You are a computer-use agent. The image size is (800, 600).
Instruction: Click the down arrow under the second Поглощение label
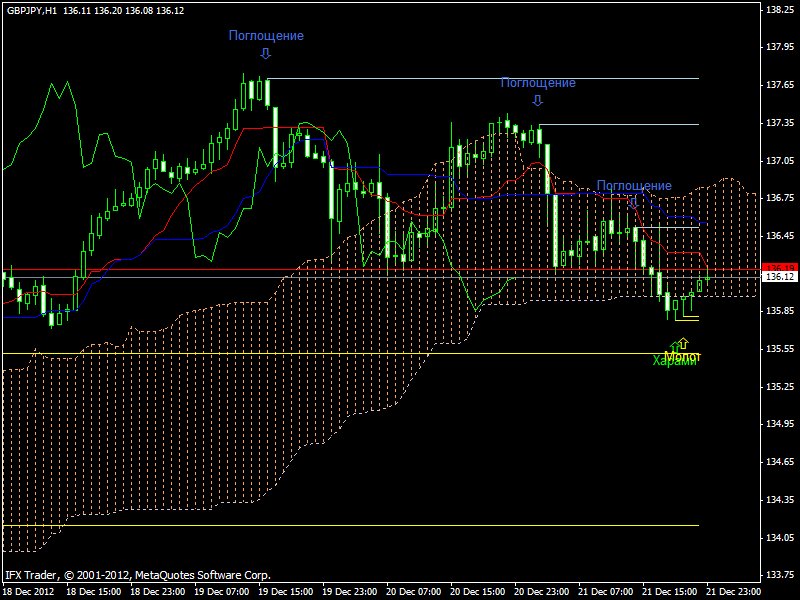[537, 100]
